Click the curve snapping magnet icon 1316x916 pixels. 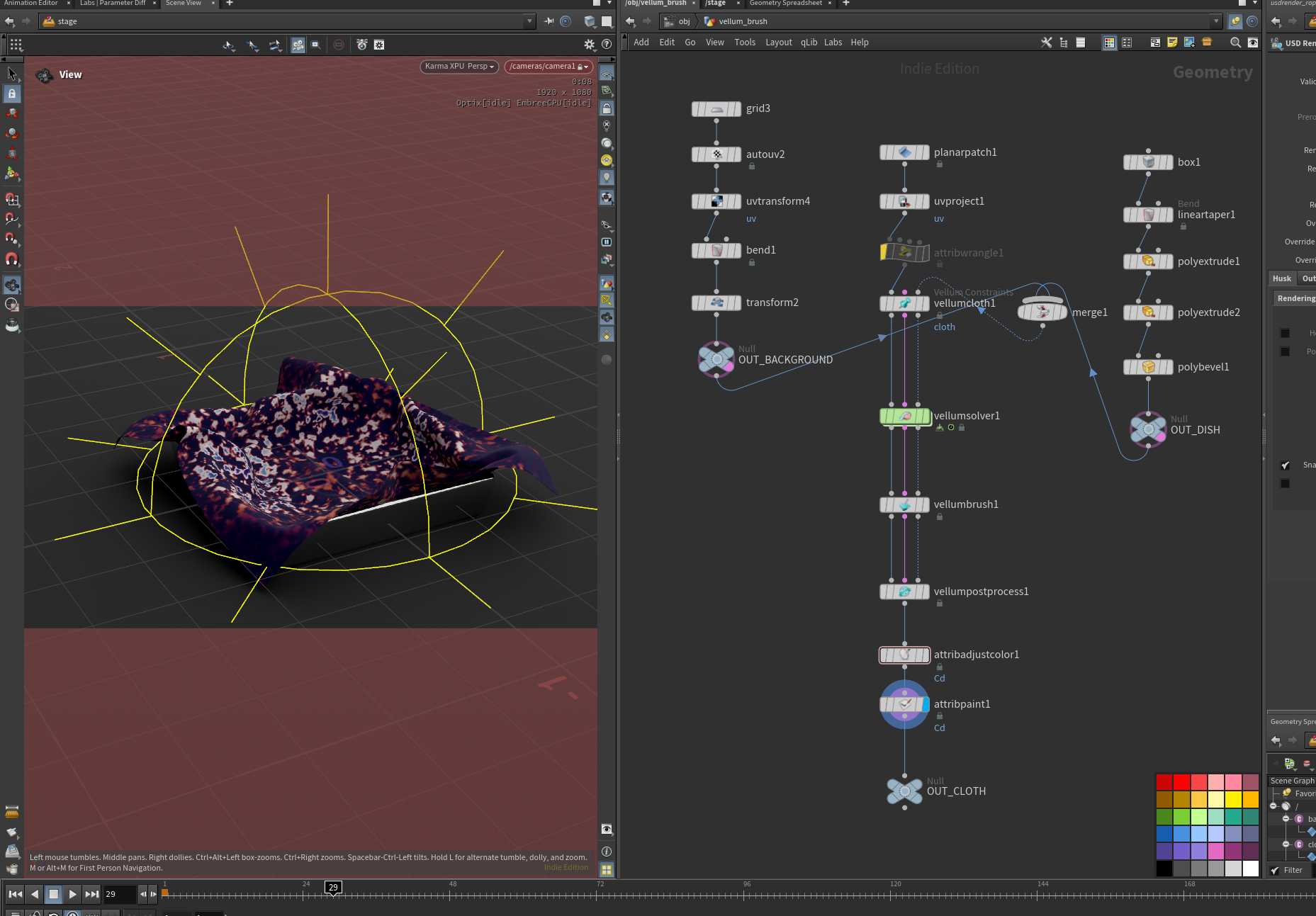[12, 219]
